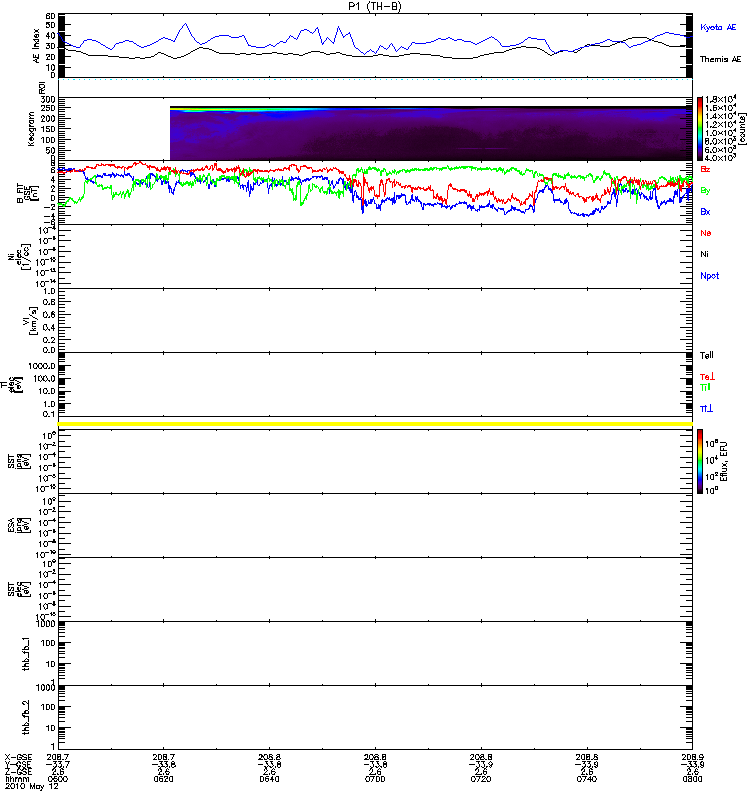Click the black Te parallel legend label

click(x=707, y=355)
